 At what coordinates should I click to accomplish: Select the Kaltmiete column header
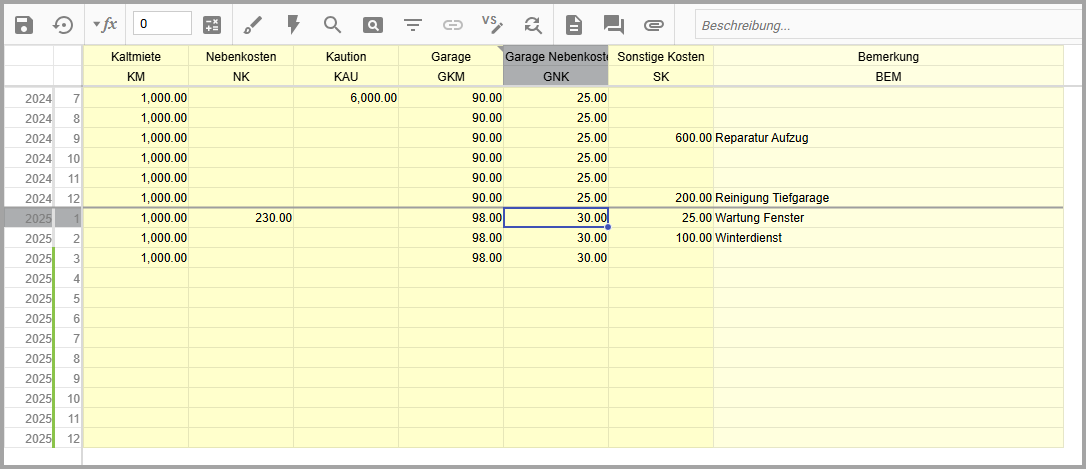click(136, 57)
